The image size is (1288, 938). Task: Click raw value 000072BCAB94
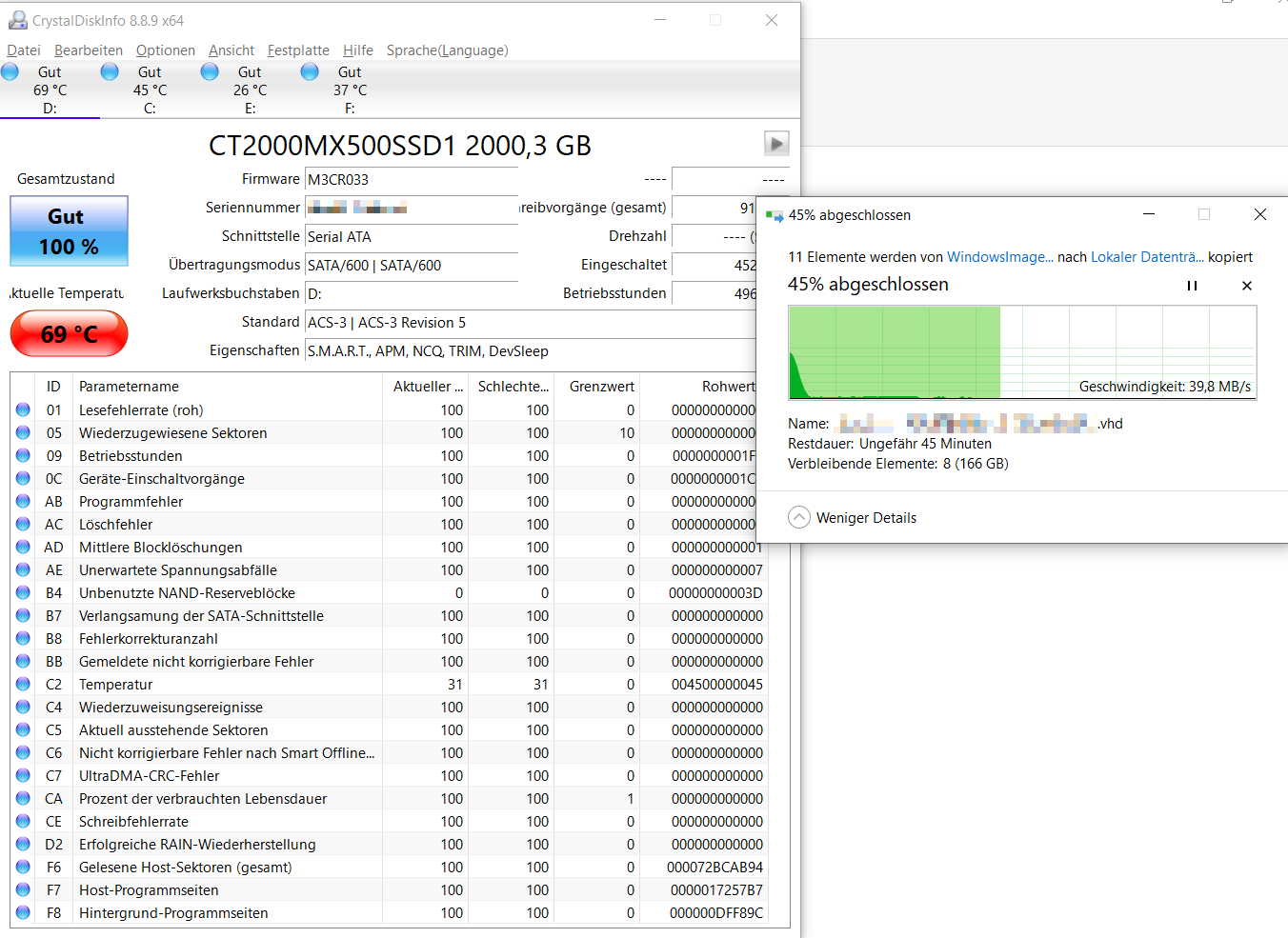coord(714,867)
